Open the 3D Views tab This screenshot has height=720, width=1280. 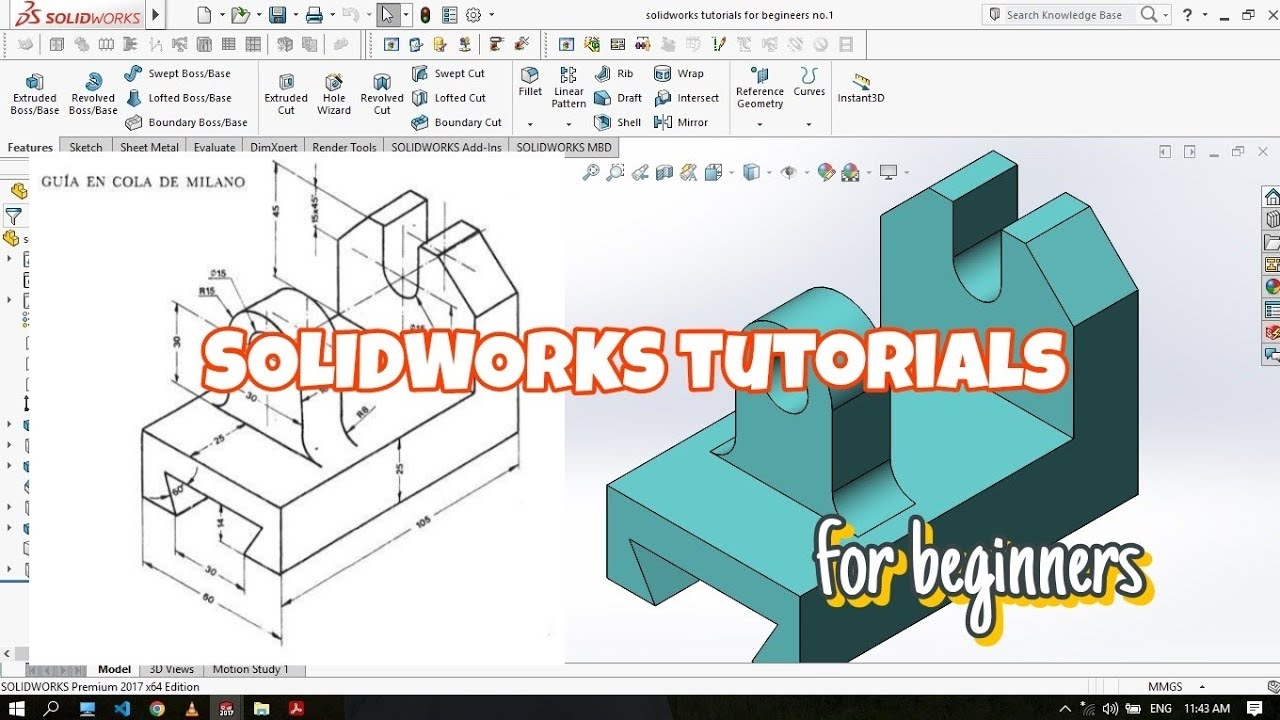(171, 669)
